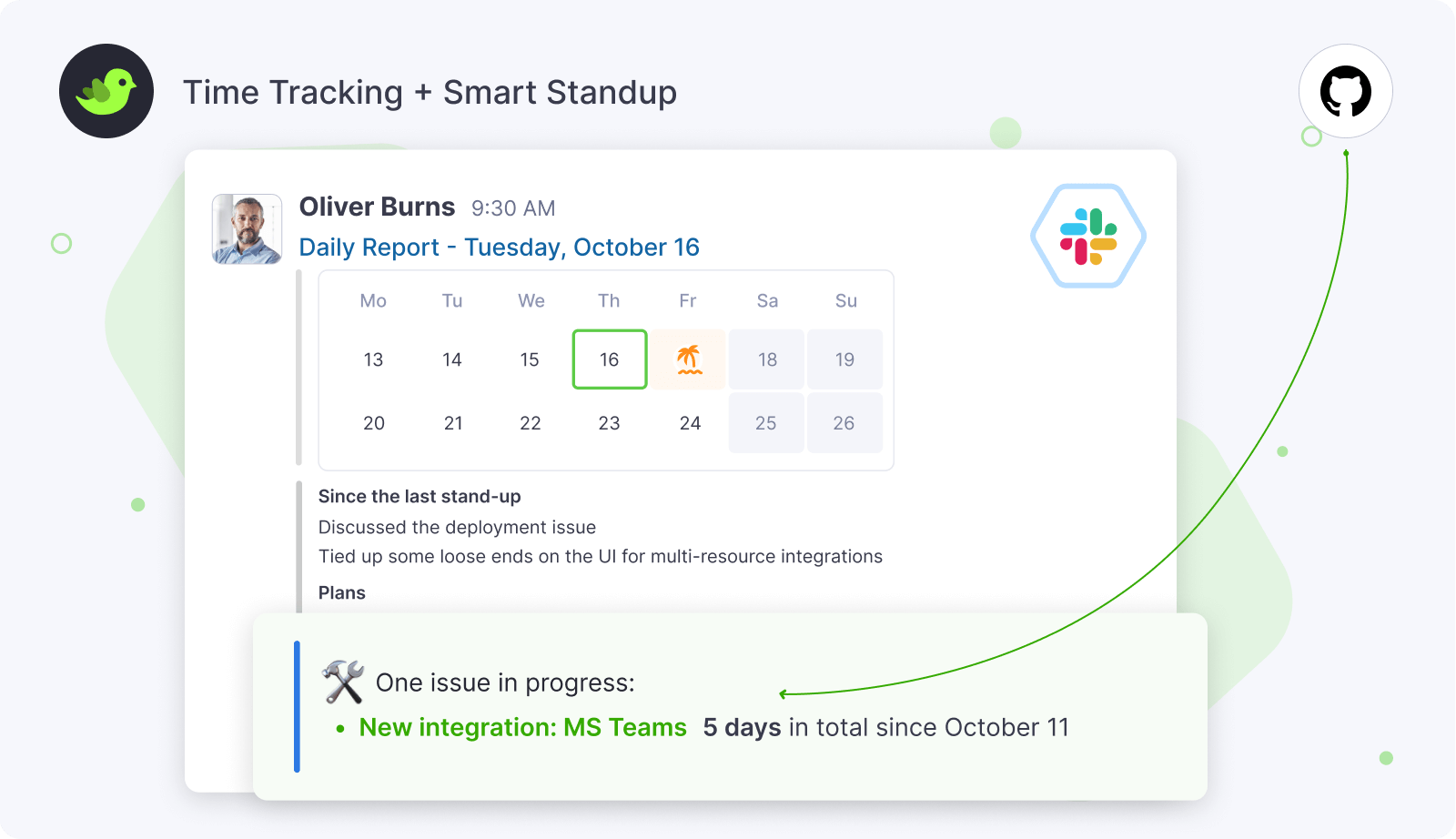Open Oliver Burns profile photo
Viewport: 1456px width, 839px height.
247,229
